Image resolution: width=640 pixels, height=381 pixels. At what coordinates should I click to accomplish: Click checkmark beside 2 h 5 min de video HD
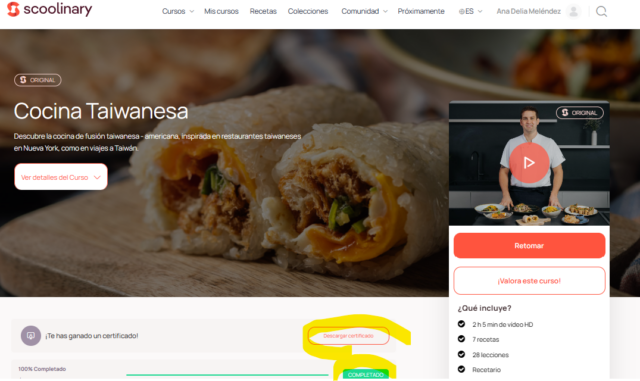coord(461,324)
